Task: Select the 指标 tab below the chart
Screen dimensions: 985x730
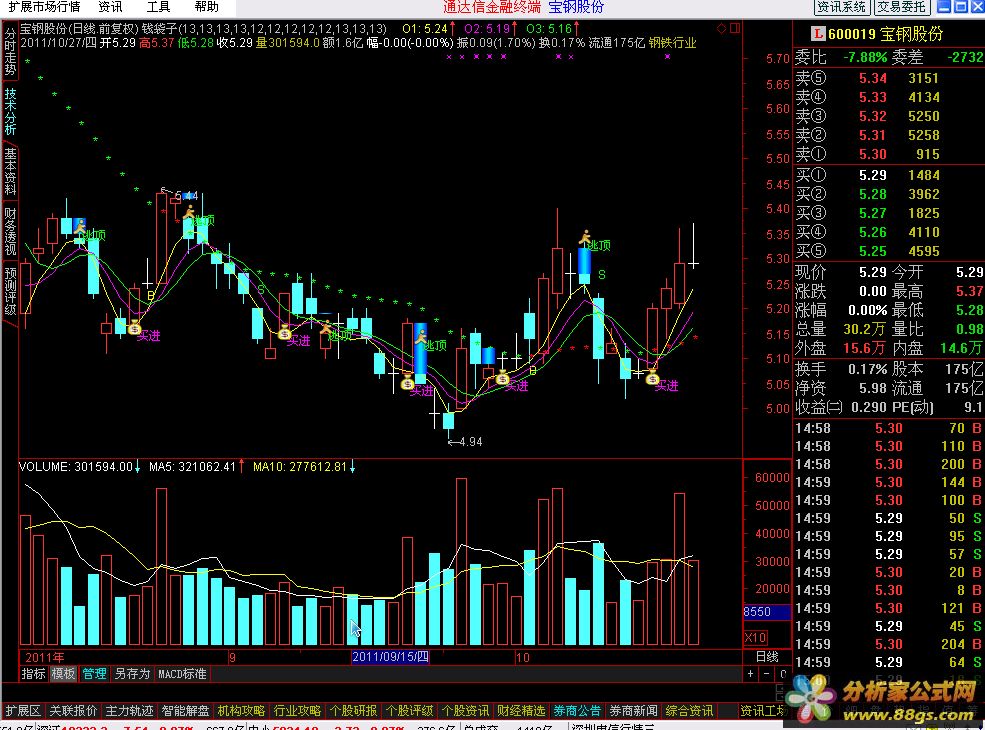Action: (x=33, y=674)
